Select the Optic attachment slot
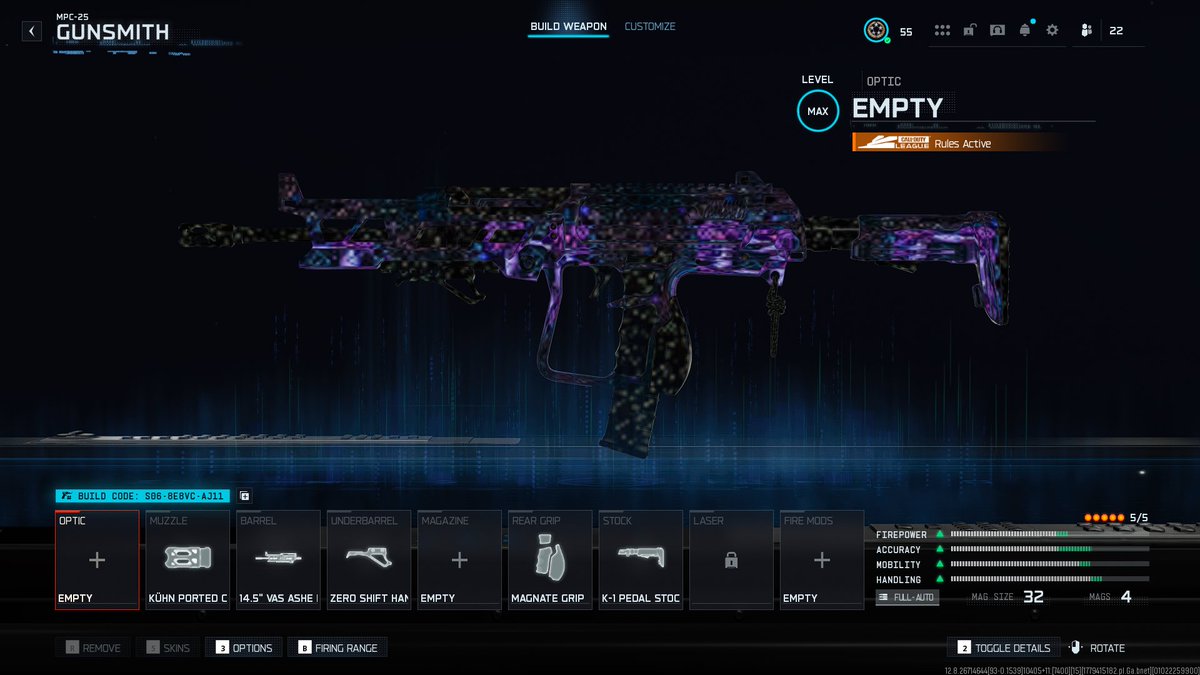Screen dimensions: 1200x675 coord(97,560)
